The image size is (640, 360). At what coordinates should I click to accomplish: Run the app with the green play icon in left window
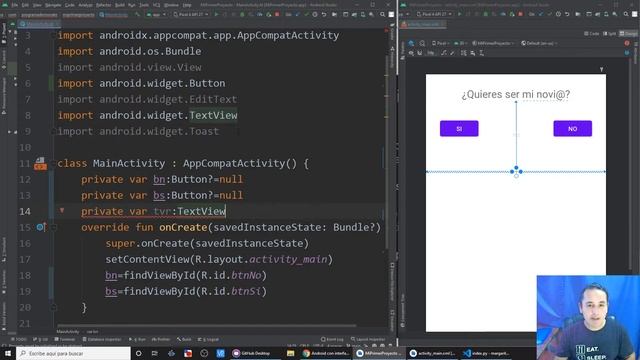(216, 14)
